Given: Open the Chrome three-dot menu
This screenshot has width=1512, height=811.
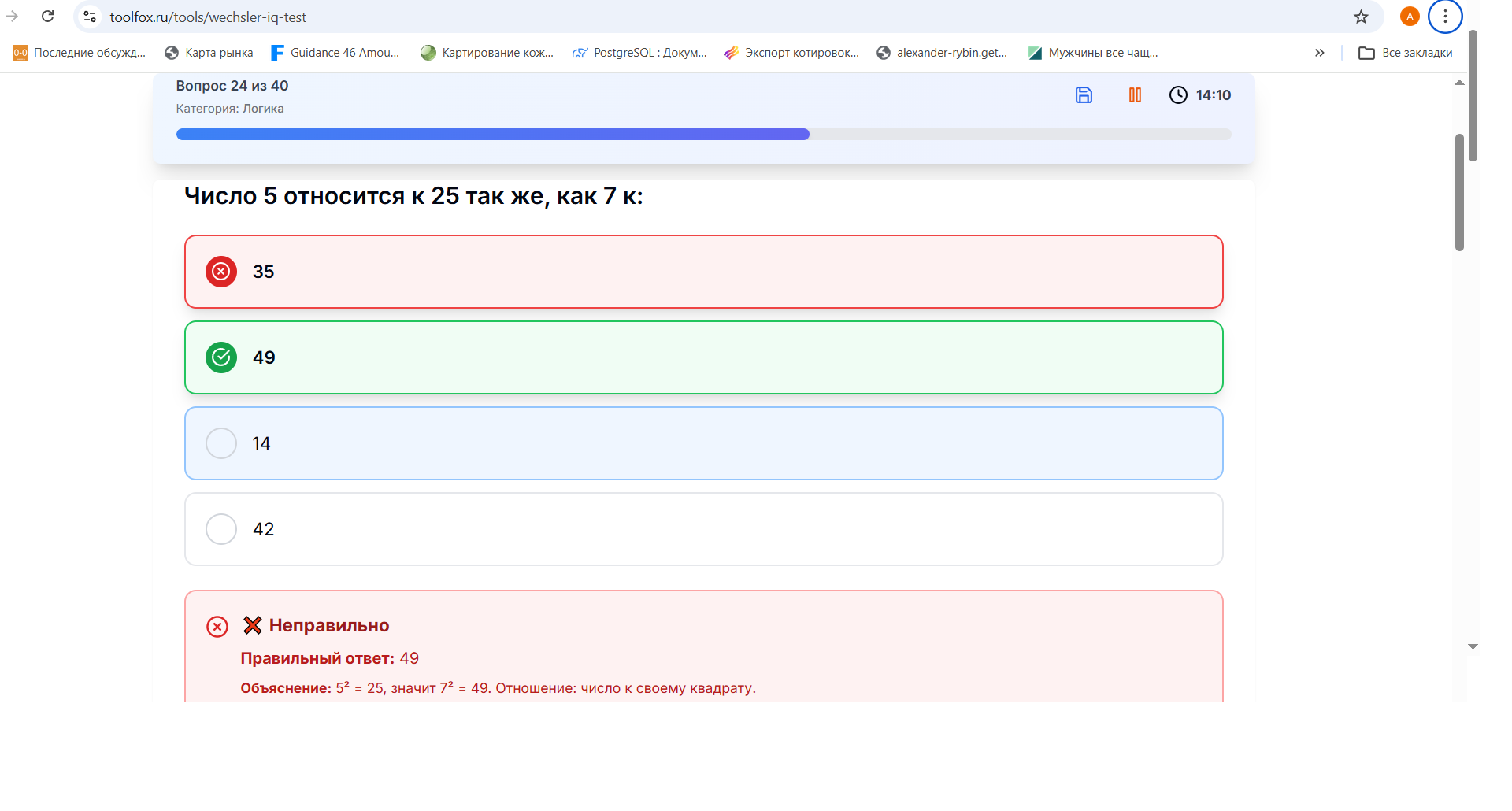Looking at the screenshot, I should coord(1445,17).
